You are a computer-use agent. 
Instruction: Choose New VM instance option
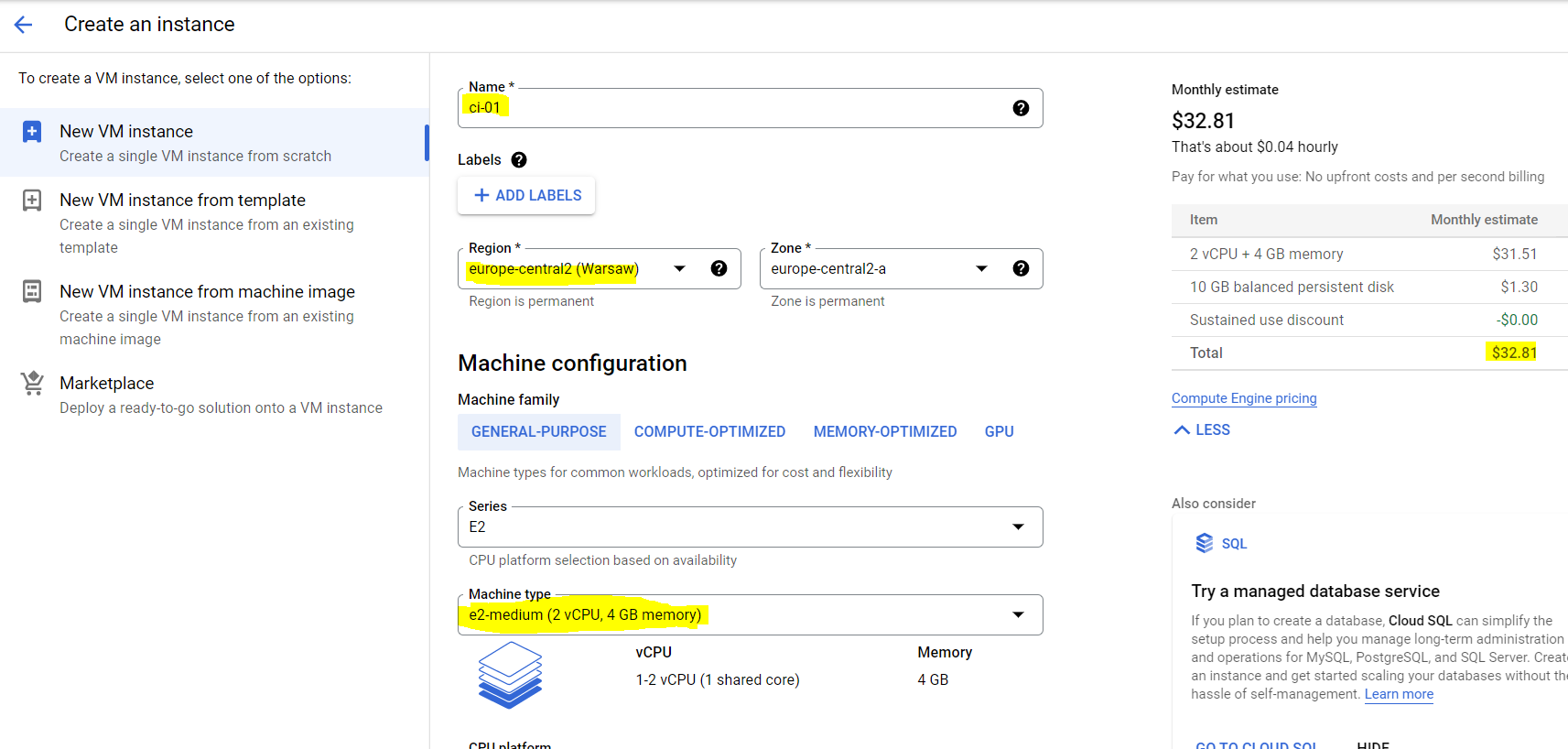(x=214, y=143)
